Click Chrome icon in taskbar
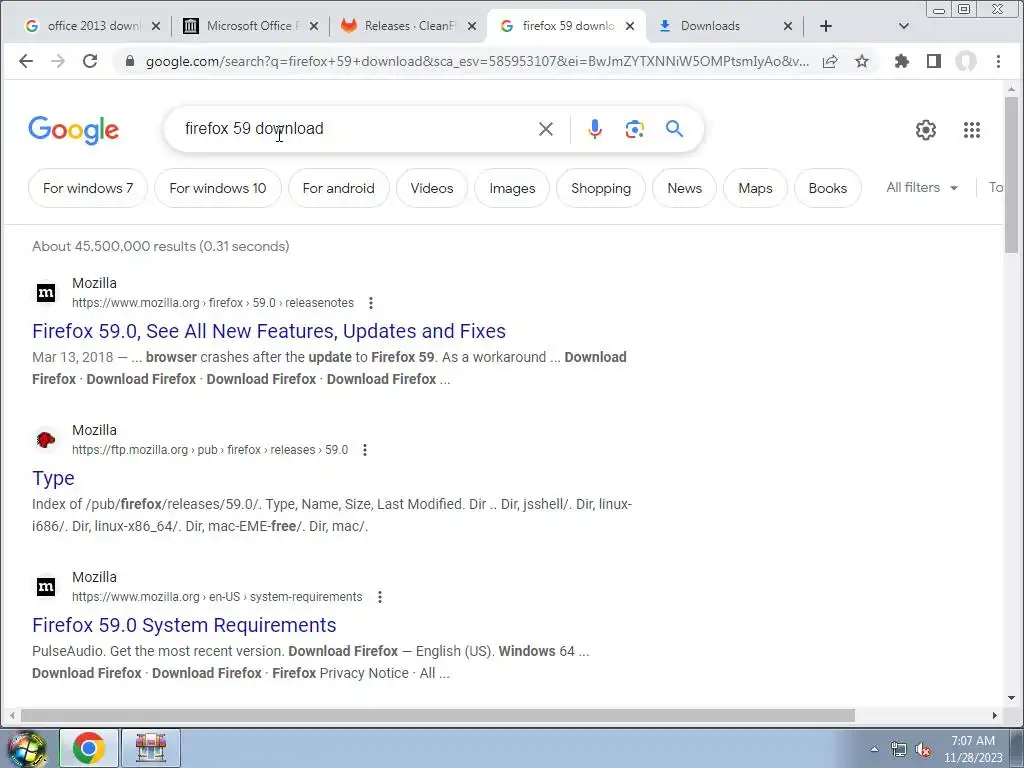Screen dimensions: 1024x768 coord(89,748)
